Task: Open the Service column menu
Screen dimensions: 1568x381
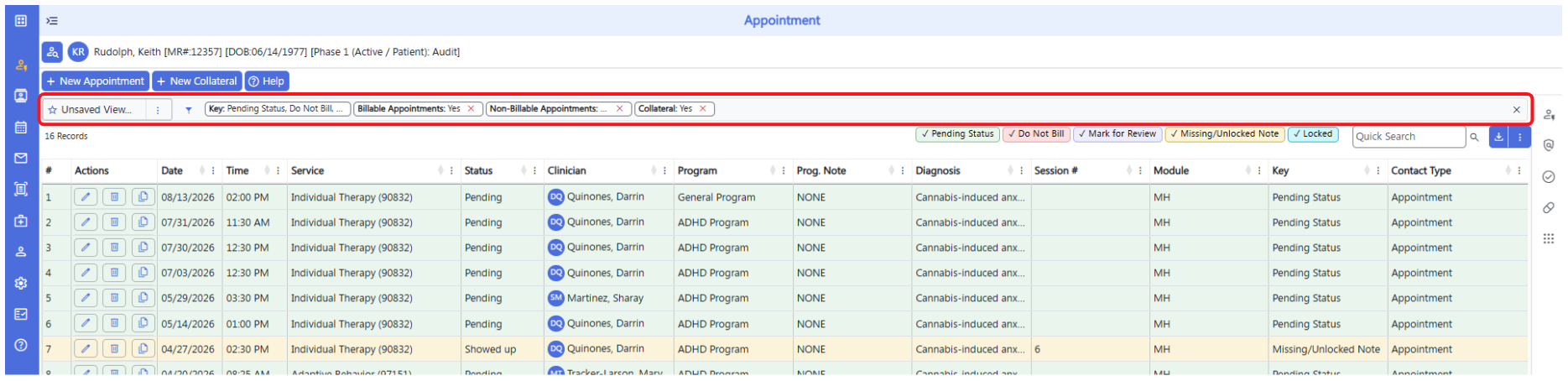Action: tap(452, 170)
